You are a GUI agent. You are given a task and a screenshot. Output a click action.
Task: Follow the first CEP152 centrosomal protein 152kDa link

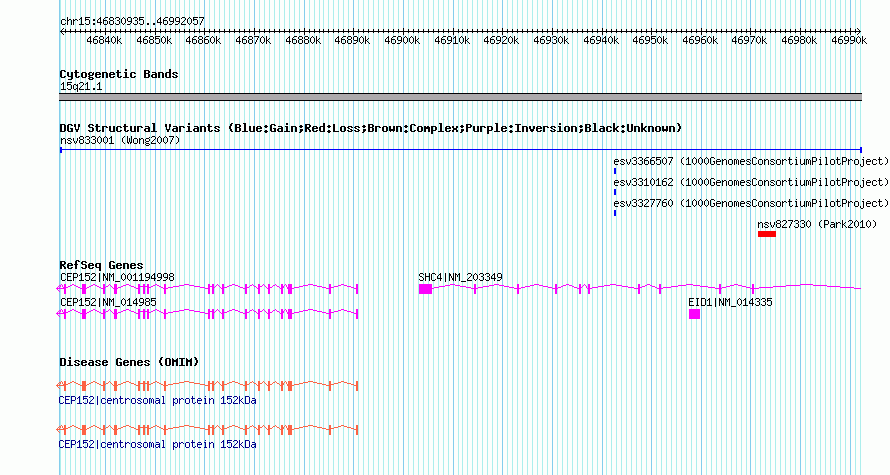pos(157,401)
